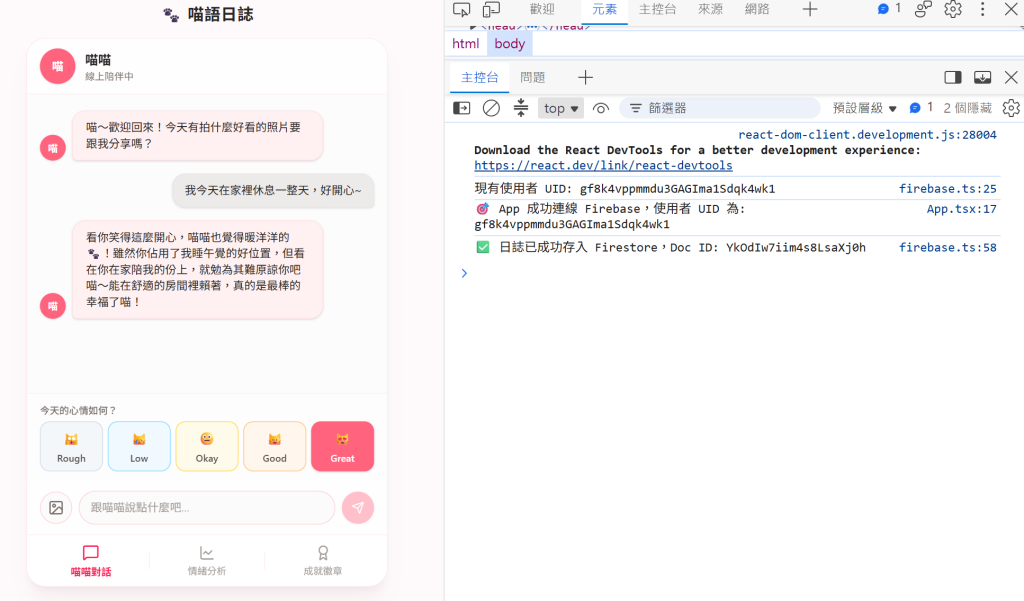Focus the 跟喵喵說點什麼吧 message field
Screen dimensions: 1024x601
tap(207, 508)
